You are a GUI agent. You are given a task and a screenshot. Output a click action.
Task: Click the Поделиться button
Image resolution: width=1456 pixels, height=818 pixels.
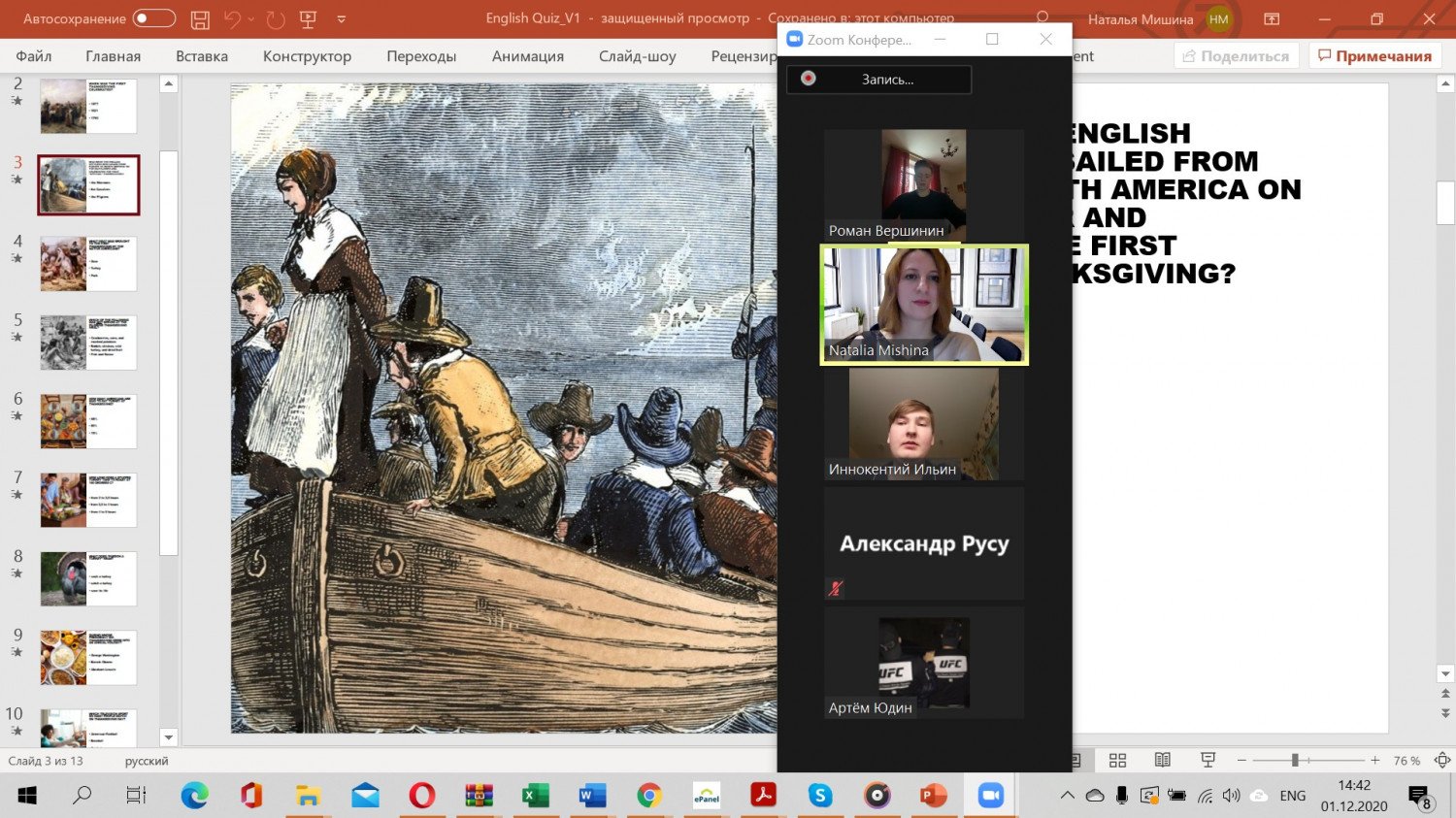[x=1236, y=56]
